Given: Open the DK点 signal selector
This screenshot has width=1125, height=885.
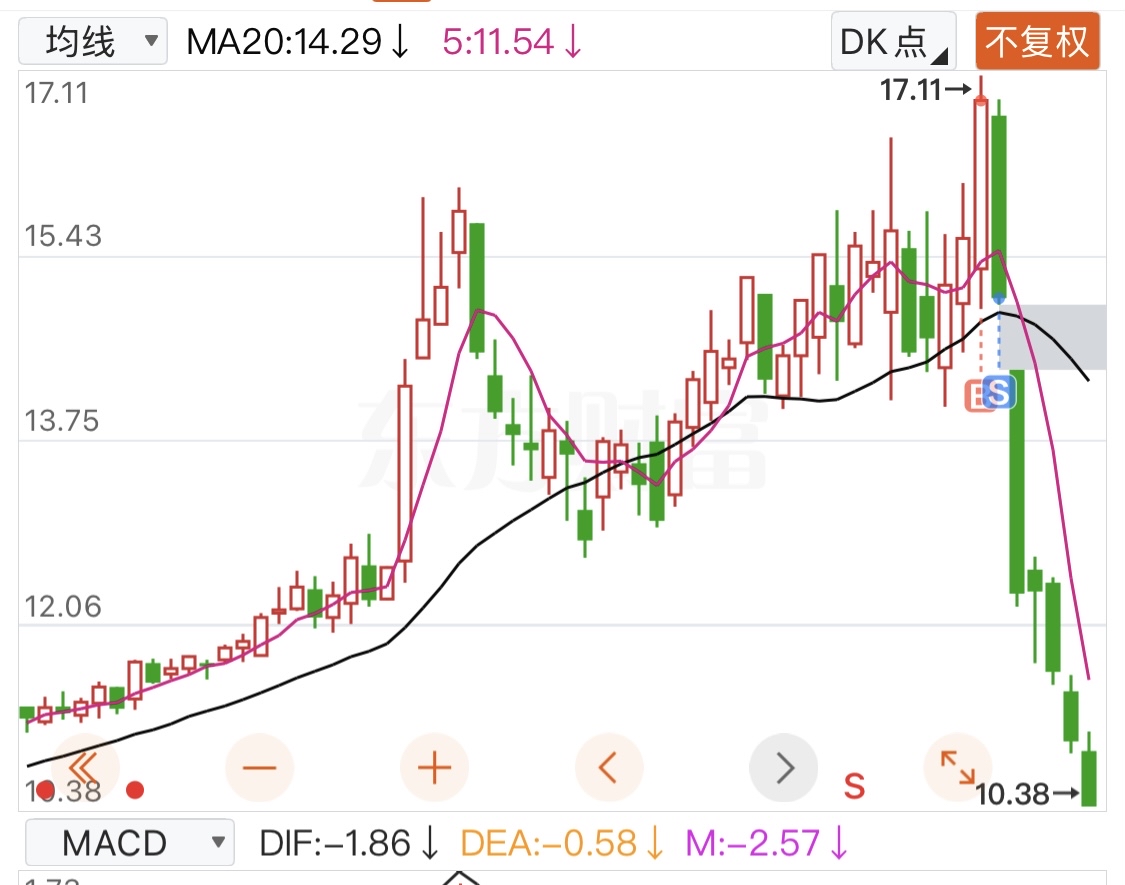Looking at the screenshot, I should click(893, 41).
